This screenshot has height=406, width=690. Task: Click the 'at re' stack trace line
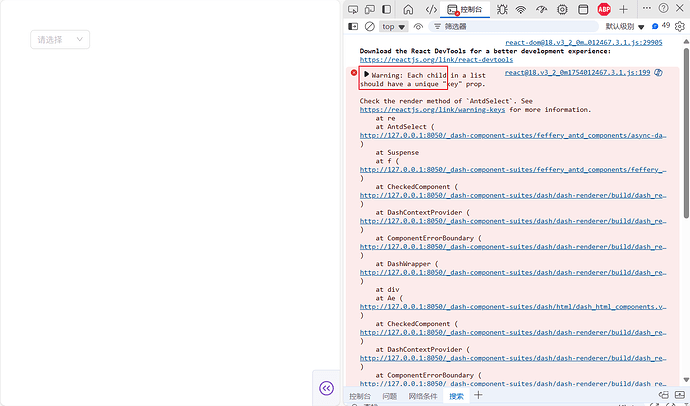click(x=385, y=118)
